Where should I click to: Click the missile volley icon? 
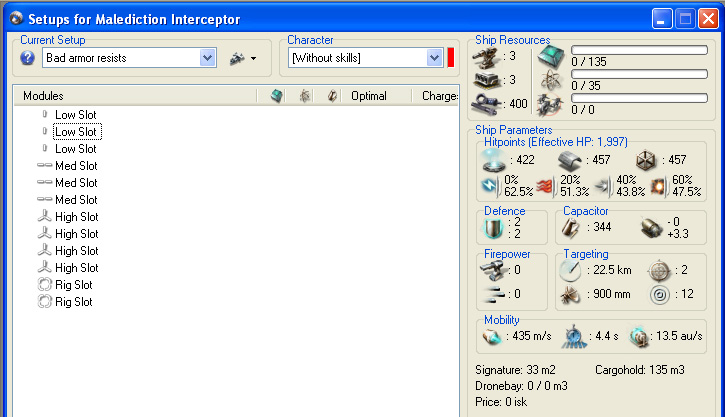(x=494, y=294)
